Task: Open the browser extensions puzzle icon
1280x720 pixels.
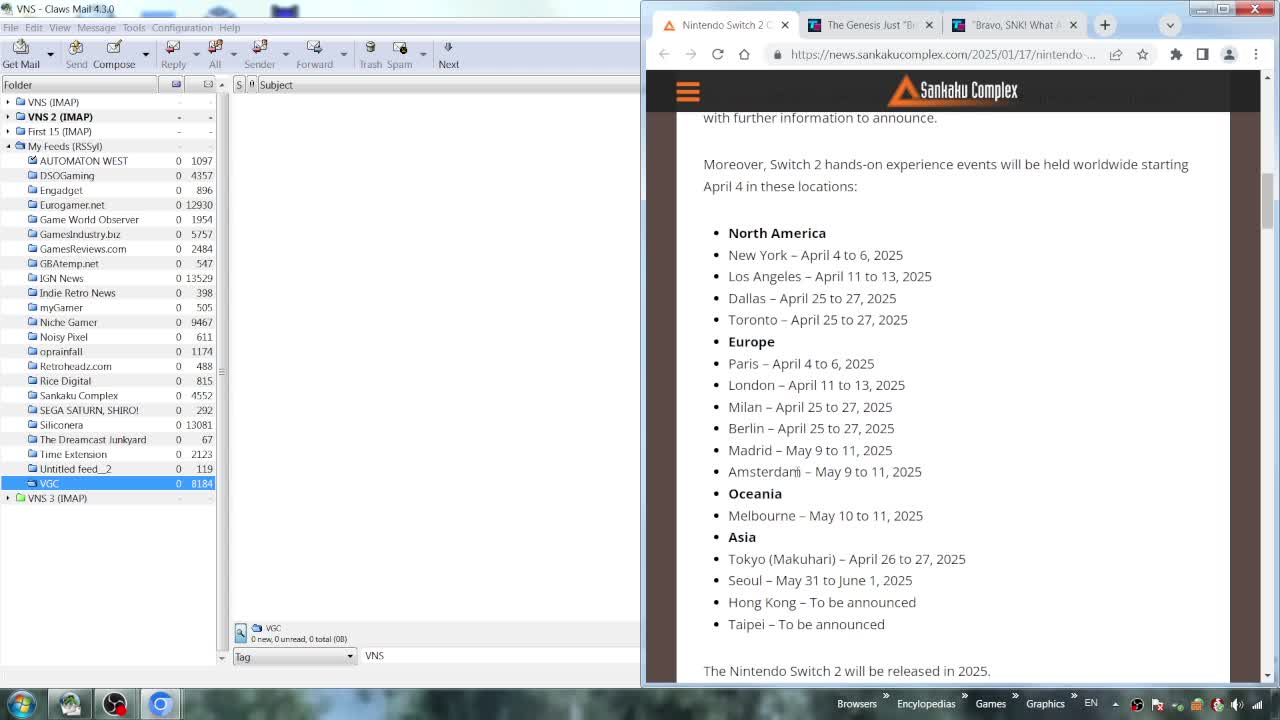Action: coord(1176,54)
